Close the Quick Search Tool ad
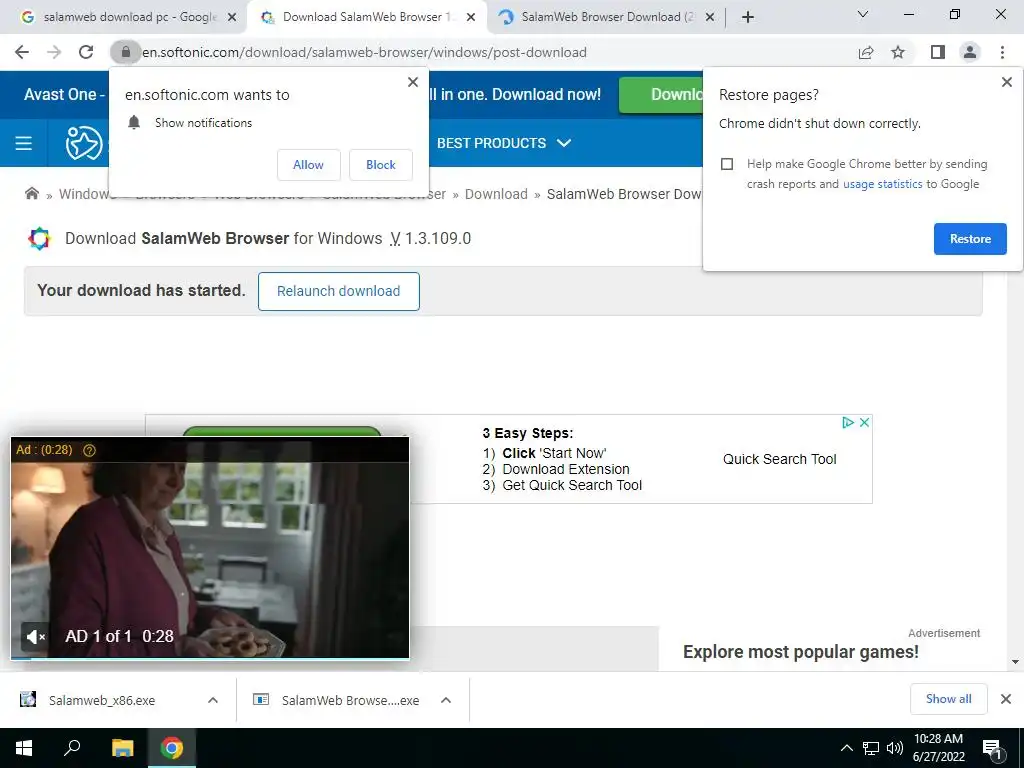Image resolution: width=1024 pixels, height=768 pixels. 864,423
